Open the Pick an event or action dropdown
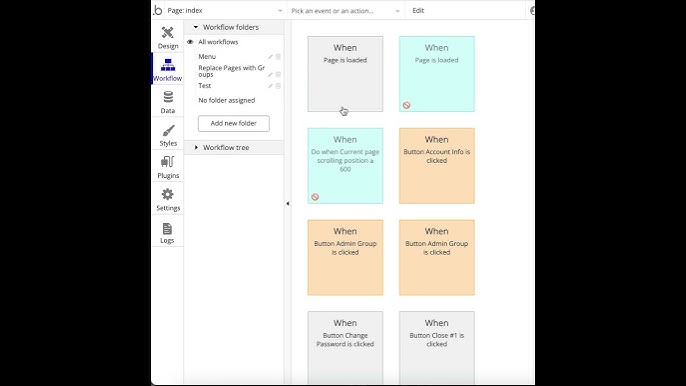Viewport: 686px width, 386px height. pyautogui.click(x=346, y=11)
